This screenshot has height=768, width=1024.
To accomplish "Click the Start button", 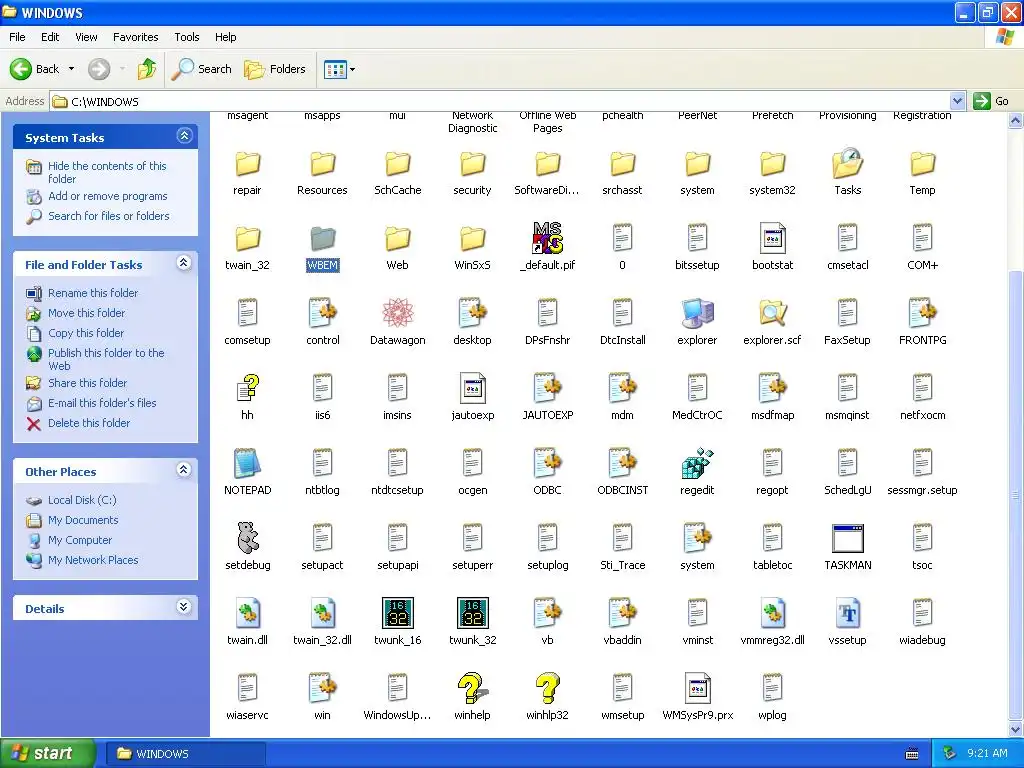I will [48, 753].
